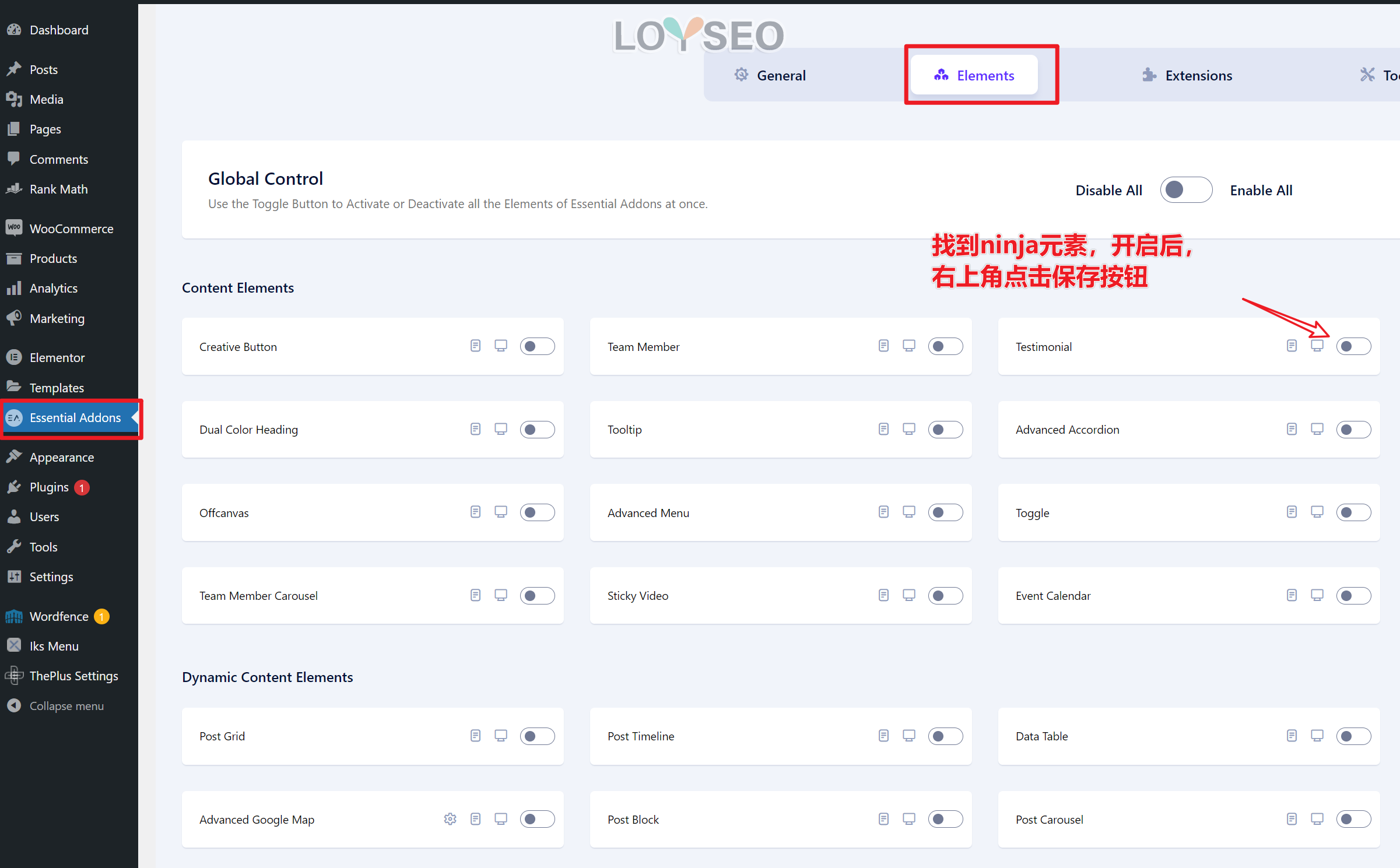Toggle Post Grid element on

point(536,736)
